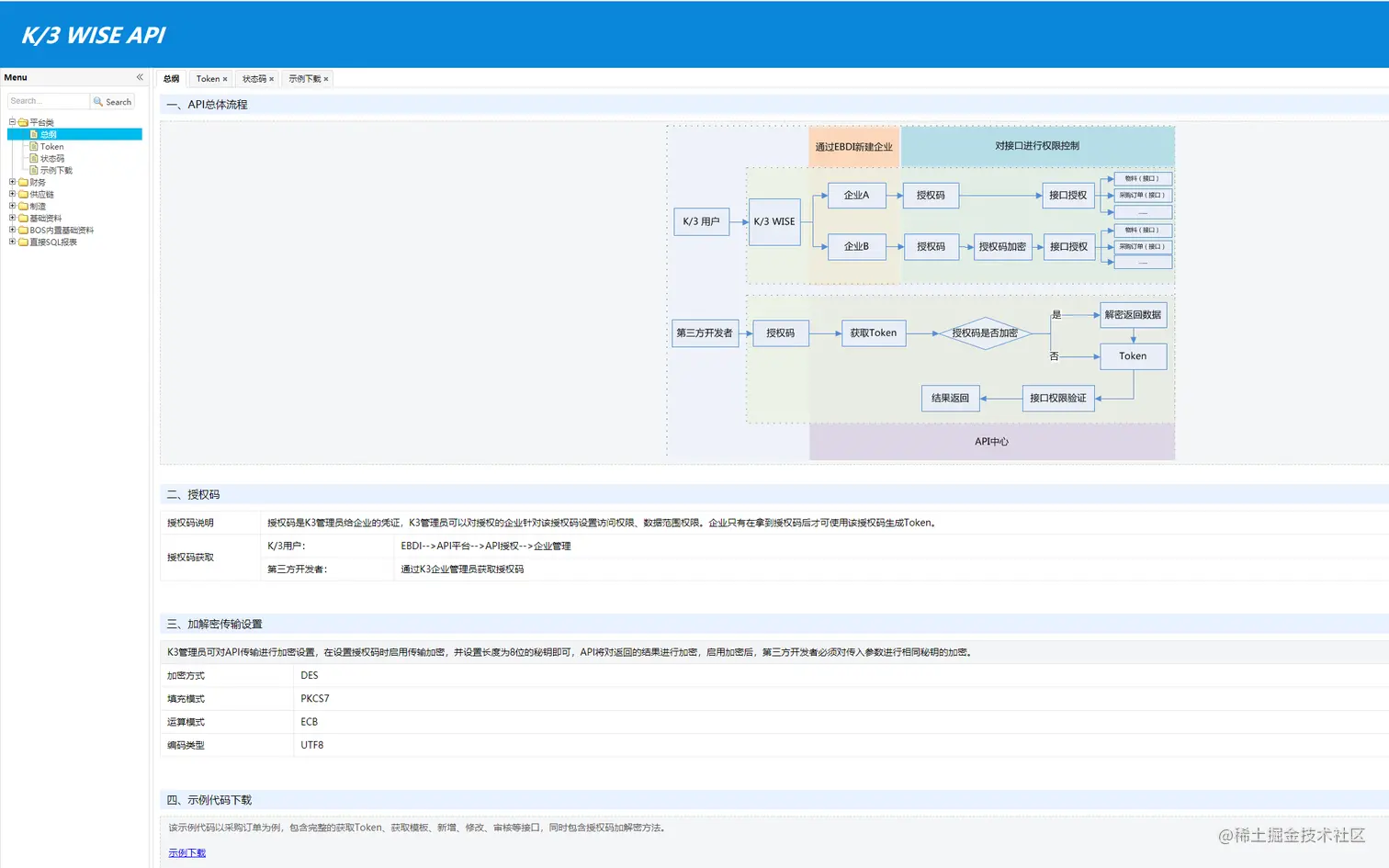Close the 示例下载 tab
1389x868 pixels.
click(x=326, y=79)
